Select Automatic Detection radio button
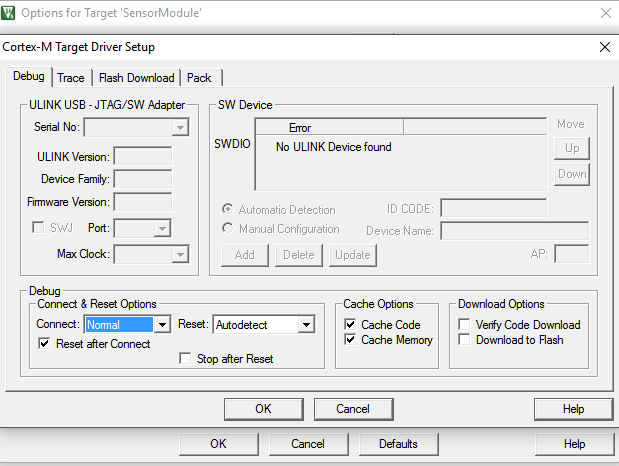 pos(228,209)
